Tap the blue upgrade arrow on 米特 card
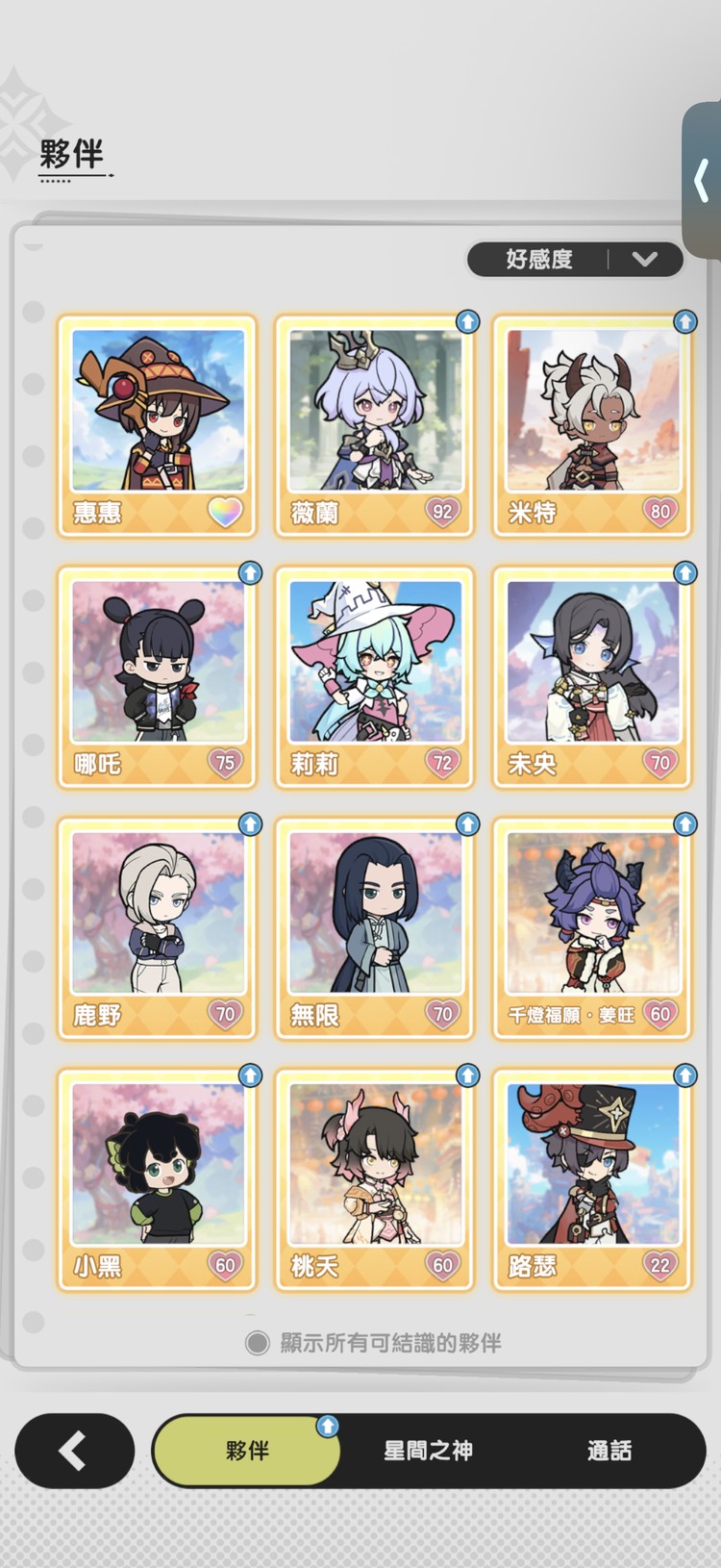This screenshot has width=721, height=1568. (684, 321)
